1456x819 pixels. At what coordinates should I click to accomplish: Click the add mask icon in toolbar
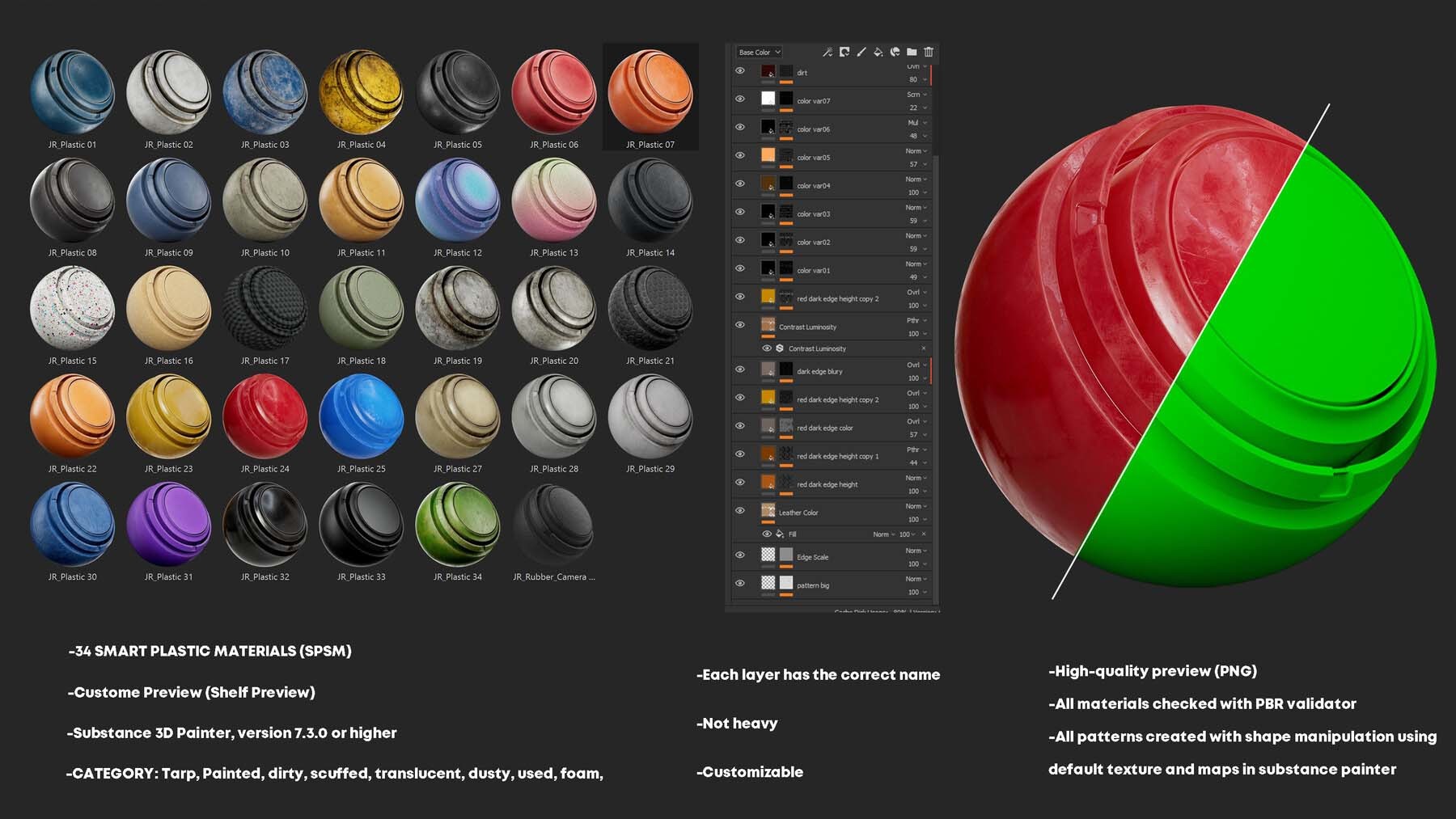tap(844, 53)
